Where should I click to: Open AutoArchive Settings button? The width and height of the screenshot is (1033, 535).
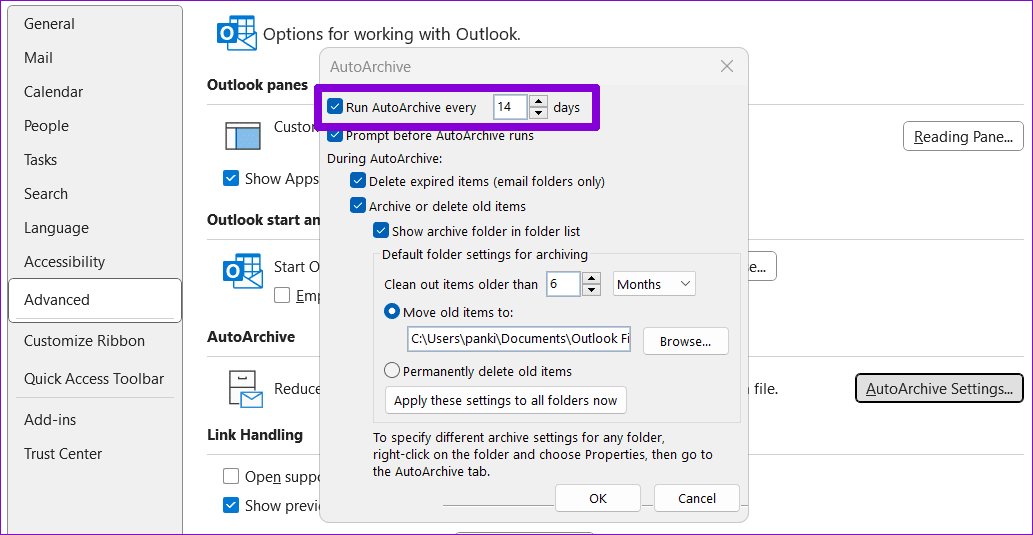click(x=939, y=389)
